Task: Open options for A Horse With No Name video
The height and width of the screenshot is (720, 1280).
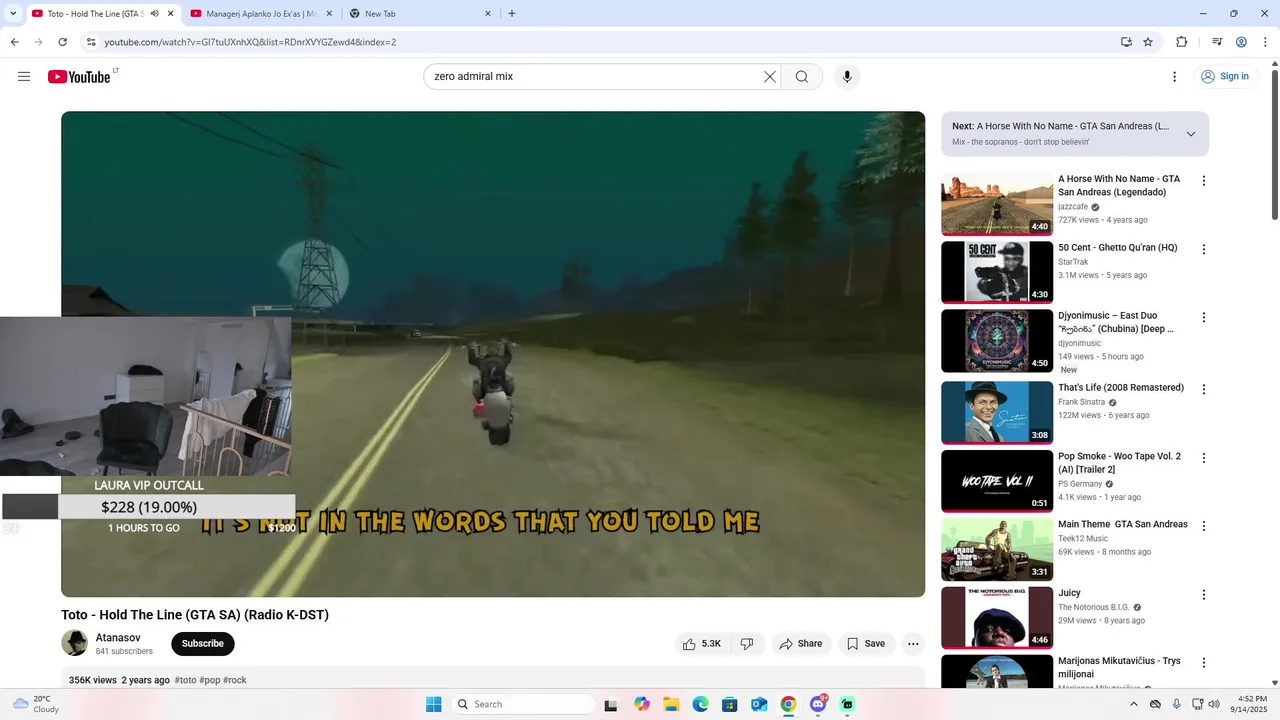Action: pyautogui.click(x=1204, y=181)
